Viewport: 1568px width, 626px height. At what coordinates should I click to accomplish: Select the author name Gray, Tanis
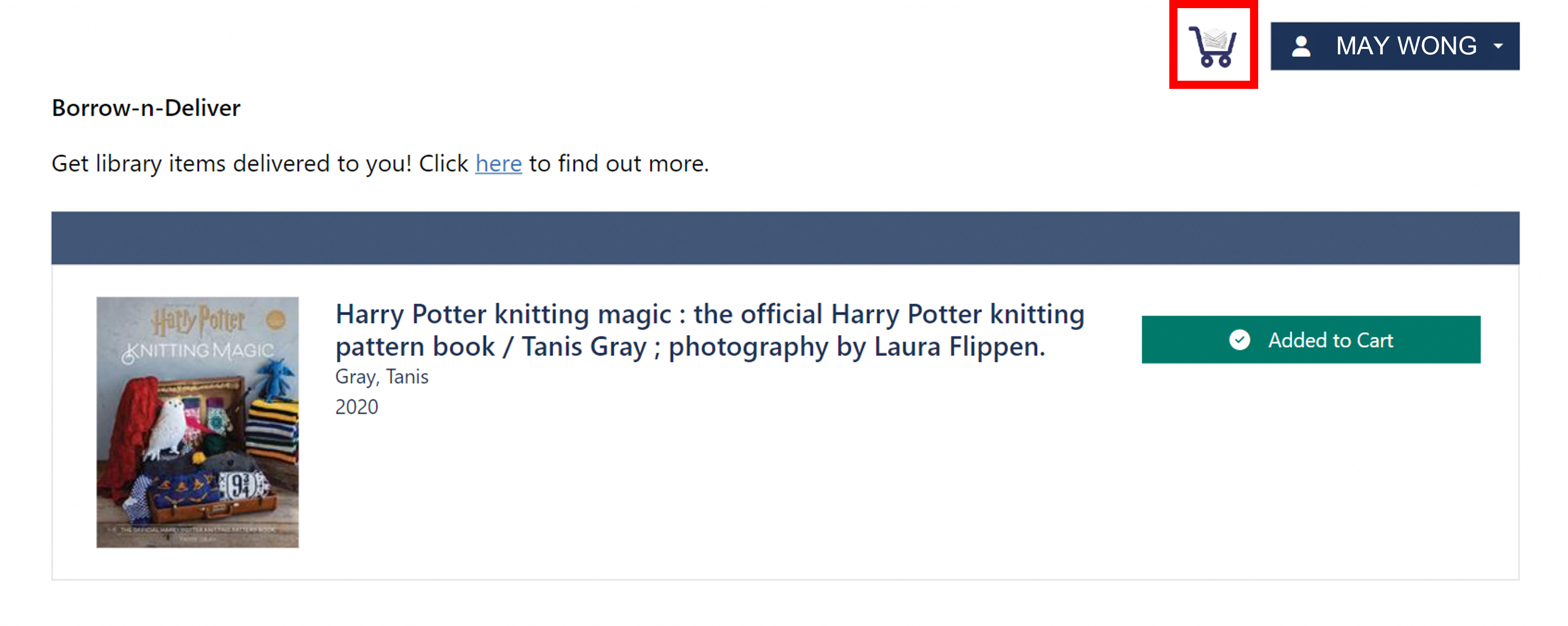pyautogui.click(x=382, y=377)
